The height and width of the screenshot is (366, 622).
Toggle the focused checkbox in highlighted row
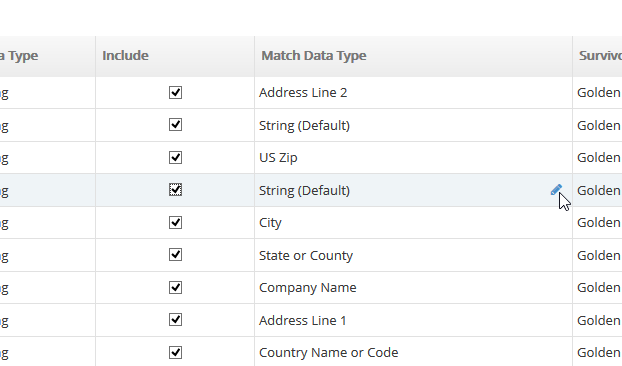point(175,190)
